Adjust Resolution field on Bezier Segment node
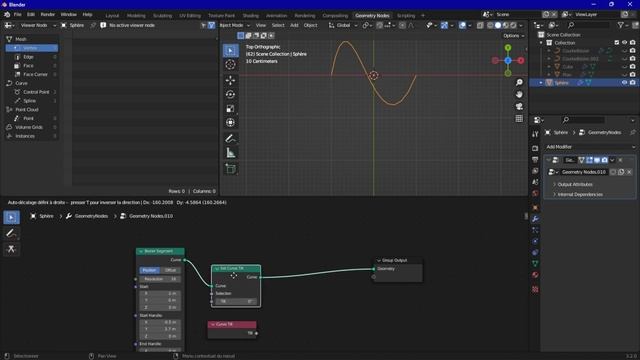Viewport: 640px width, 360px height. point(160,279)
